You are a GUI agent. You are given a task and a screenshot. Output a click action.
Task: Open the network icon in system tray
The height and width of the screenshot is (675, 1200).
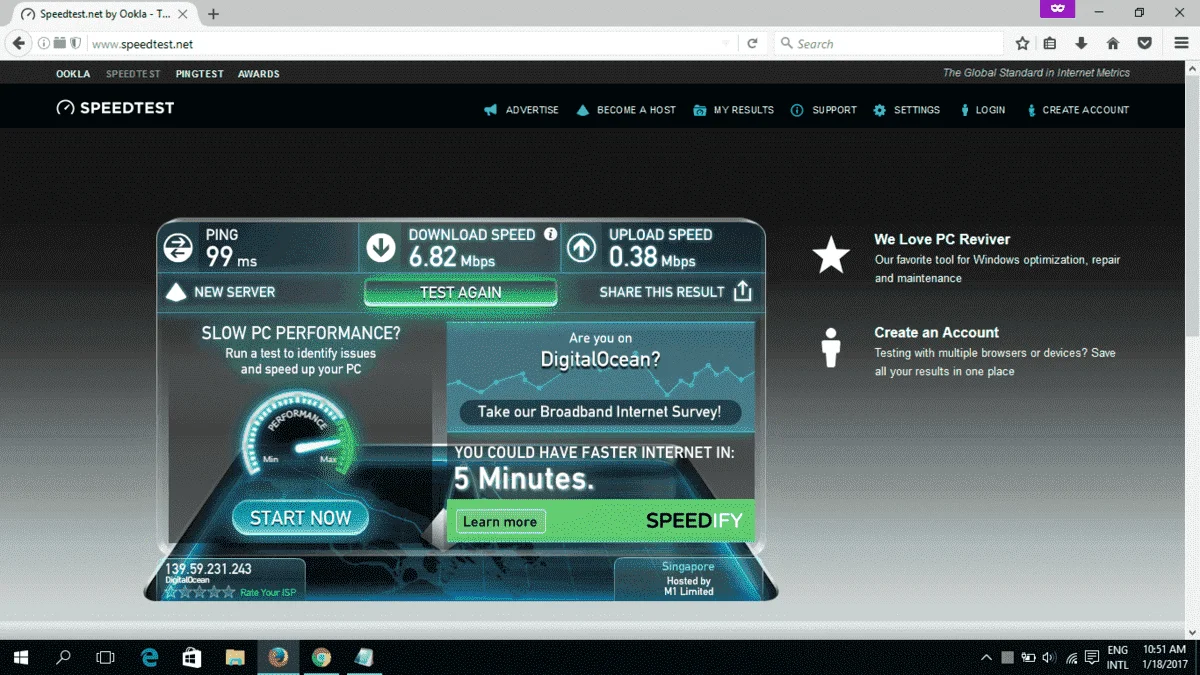coord(1071,657)
